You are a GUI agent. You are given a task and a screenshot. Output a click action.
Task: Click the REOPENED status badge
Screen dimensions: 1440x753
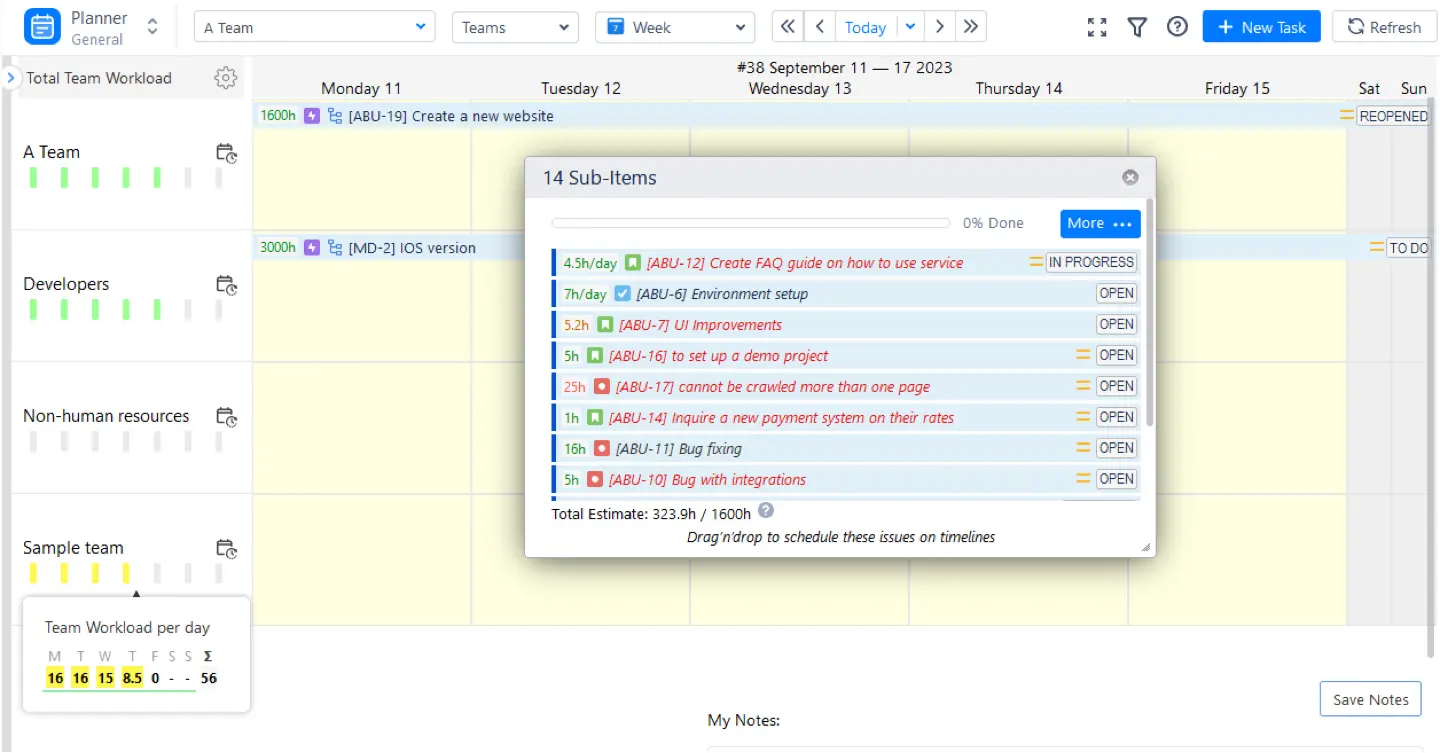pos(1393,116)
